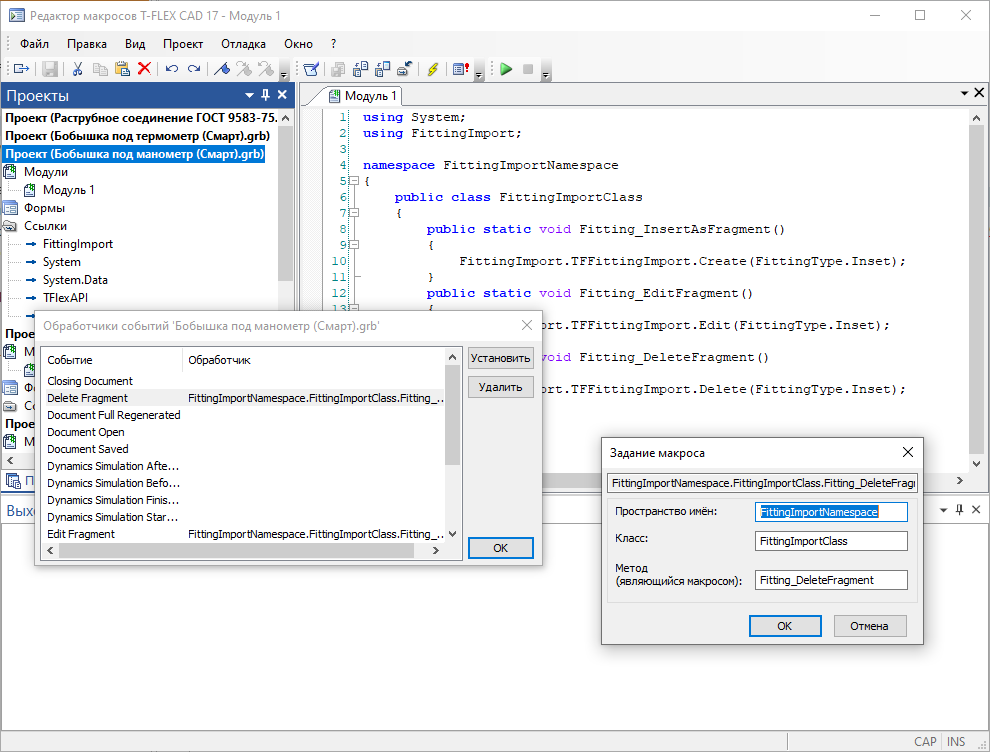The height and width of the screenshot is (752, 990).
Task: Click the Paste clipboard icon
Action: tap(122, 69)
